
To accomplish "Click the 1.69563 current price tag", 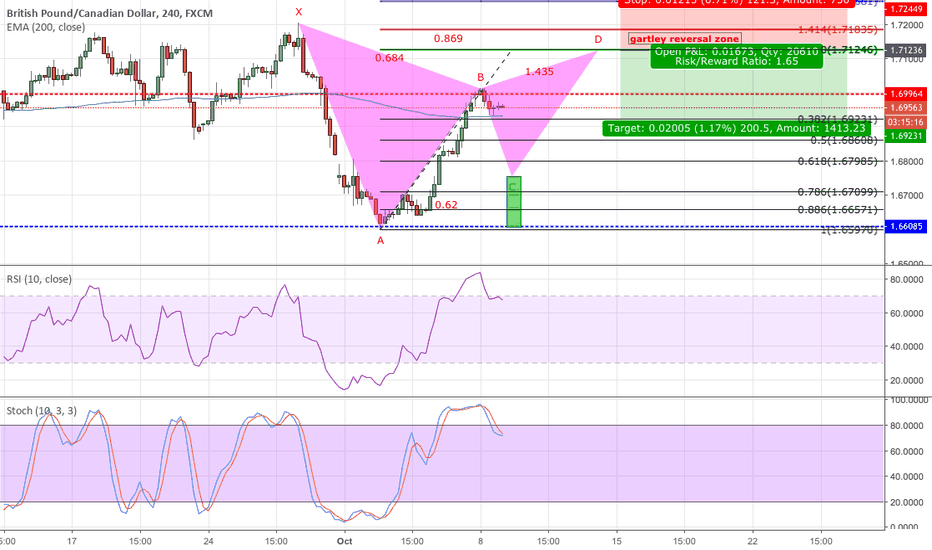I will click(906, 108).
